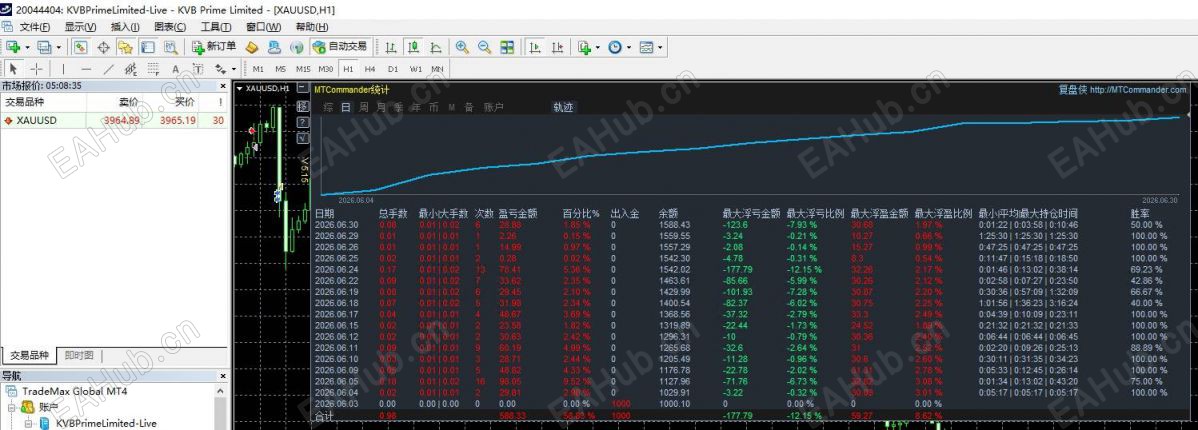Image resolution: width=1198 pixels, height=430 pixels.
Task: Expand the arrows objects dropdown
Action: click(234, 69)
